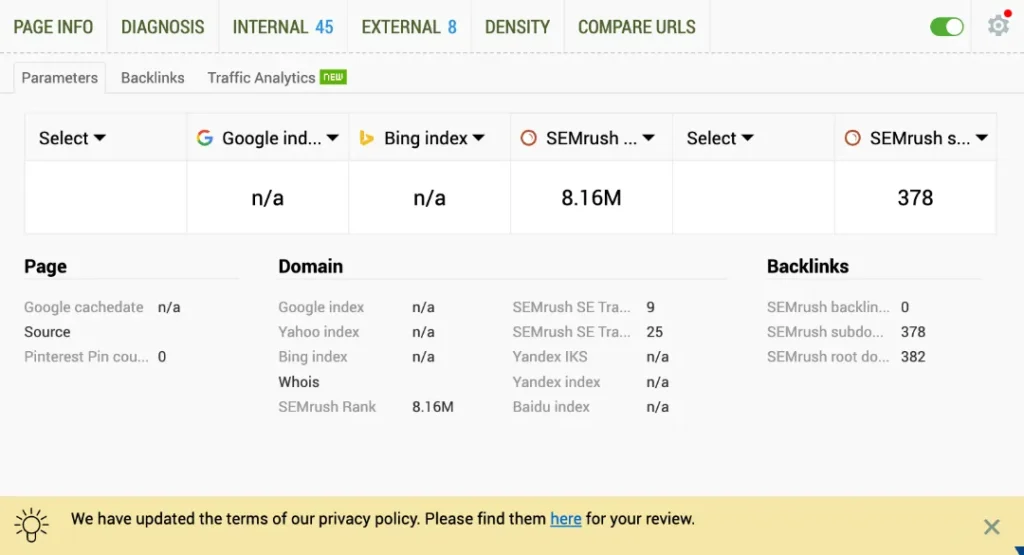Click the Source link under Page
This screenshot has width=1024, height=555.
[x=47, y=332]
